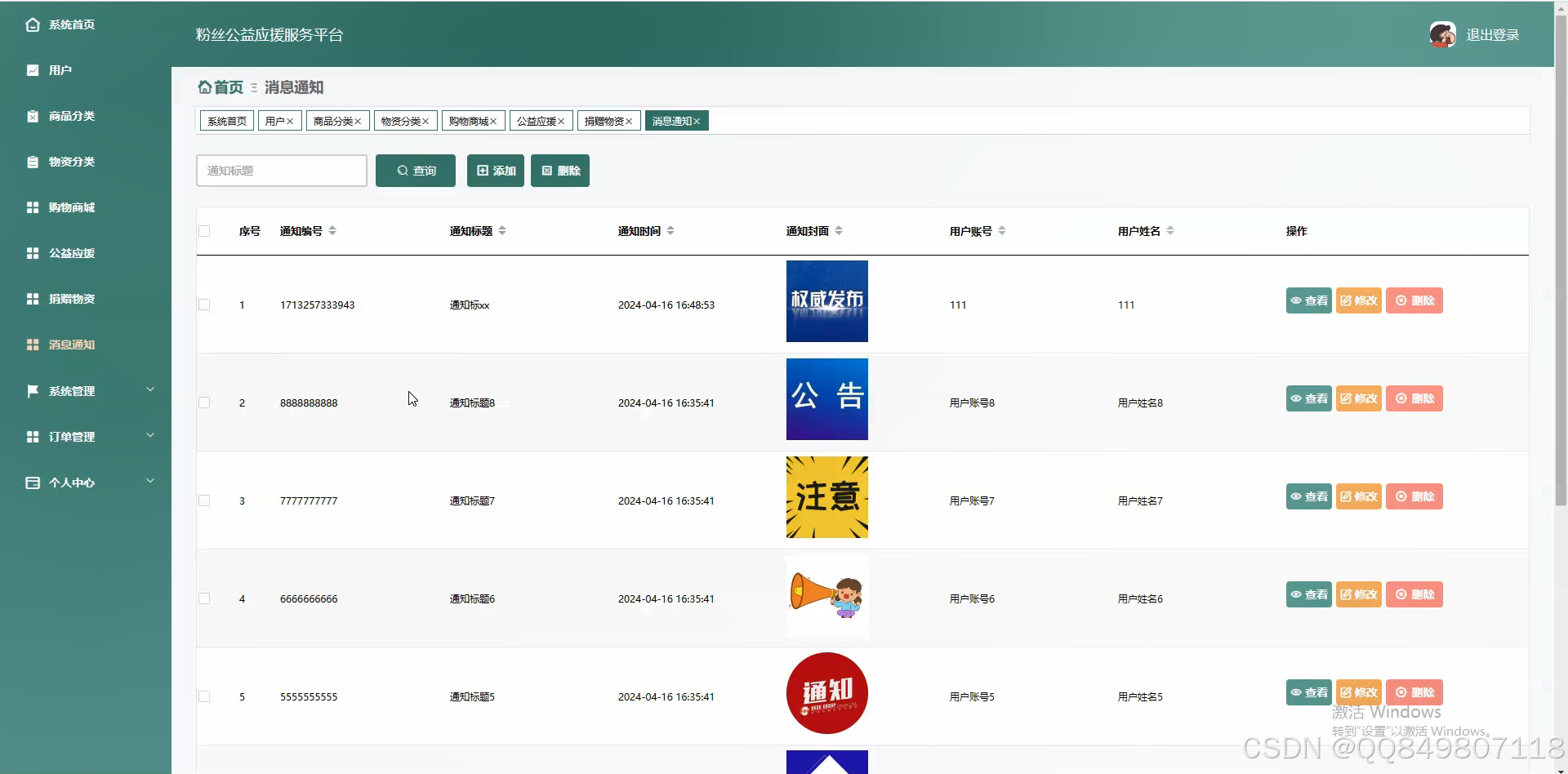The image size is (1568, 774).
Task: Check the row 1 checkbox for 通知标xx
Action: point(204,305)
